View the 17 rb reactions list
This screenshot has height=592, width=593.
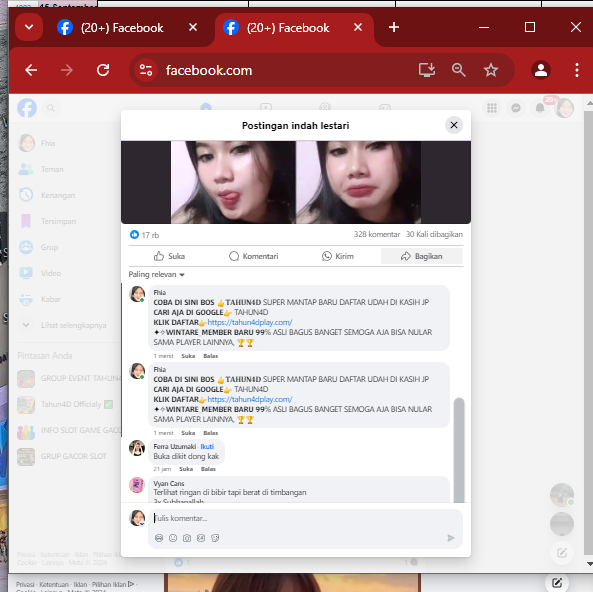point(144,235)
